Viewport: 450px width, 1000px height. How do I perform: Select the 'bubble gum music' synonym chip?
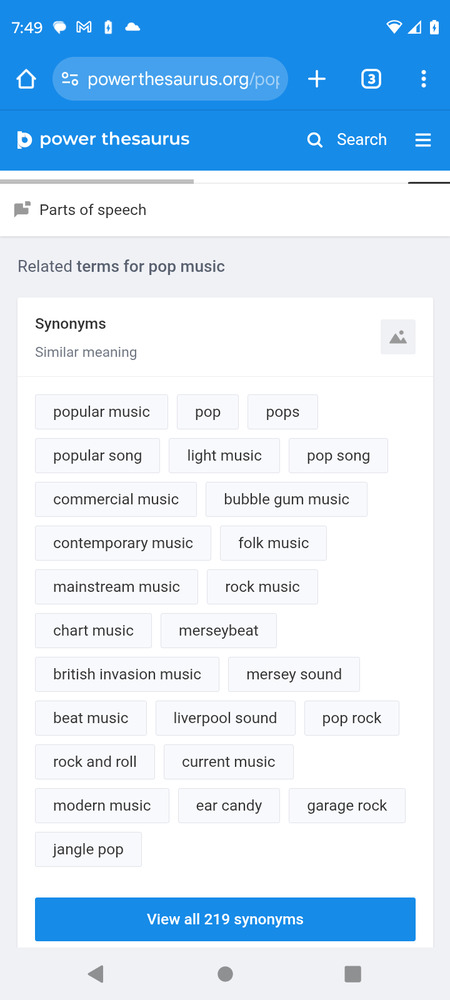click(x=286, y=499)
